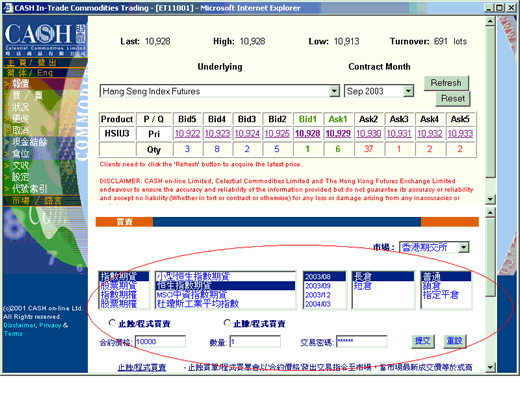The width and height of the screenshot is (520, 406).
Task: Click the 數量 quantity input field
Action: tap(255, 341)
